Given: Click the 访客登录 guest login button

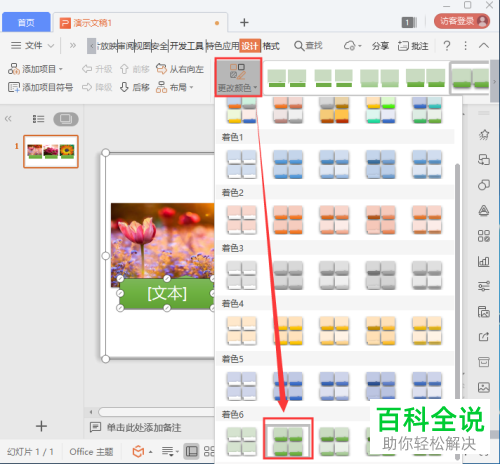Looking at the screenshot, I should pos(462,21).
